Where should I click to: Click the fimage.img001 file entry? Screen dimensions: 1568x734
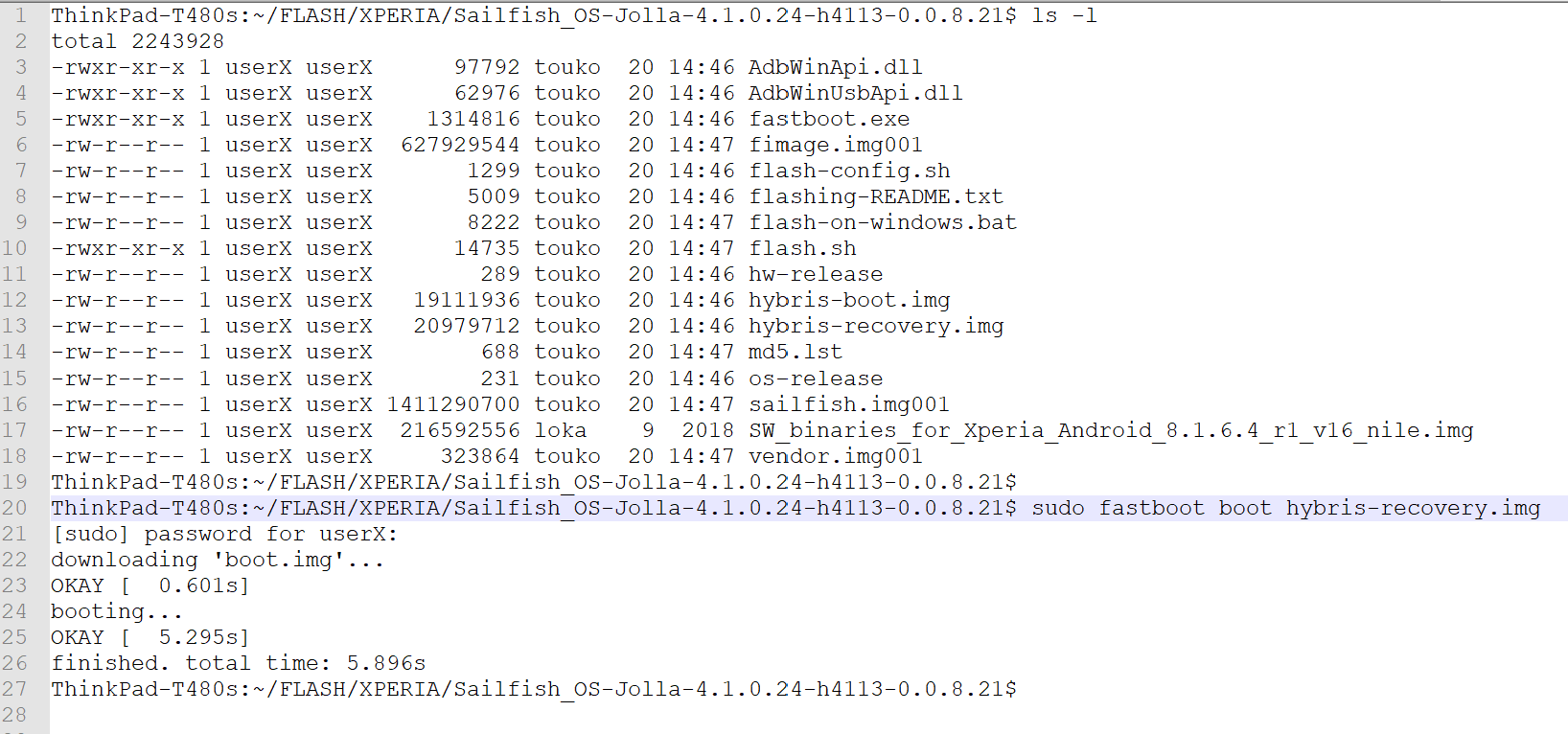[835, 145]
